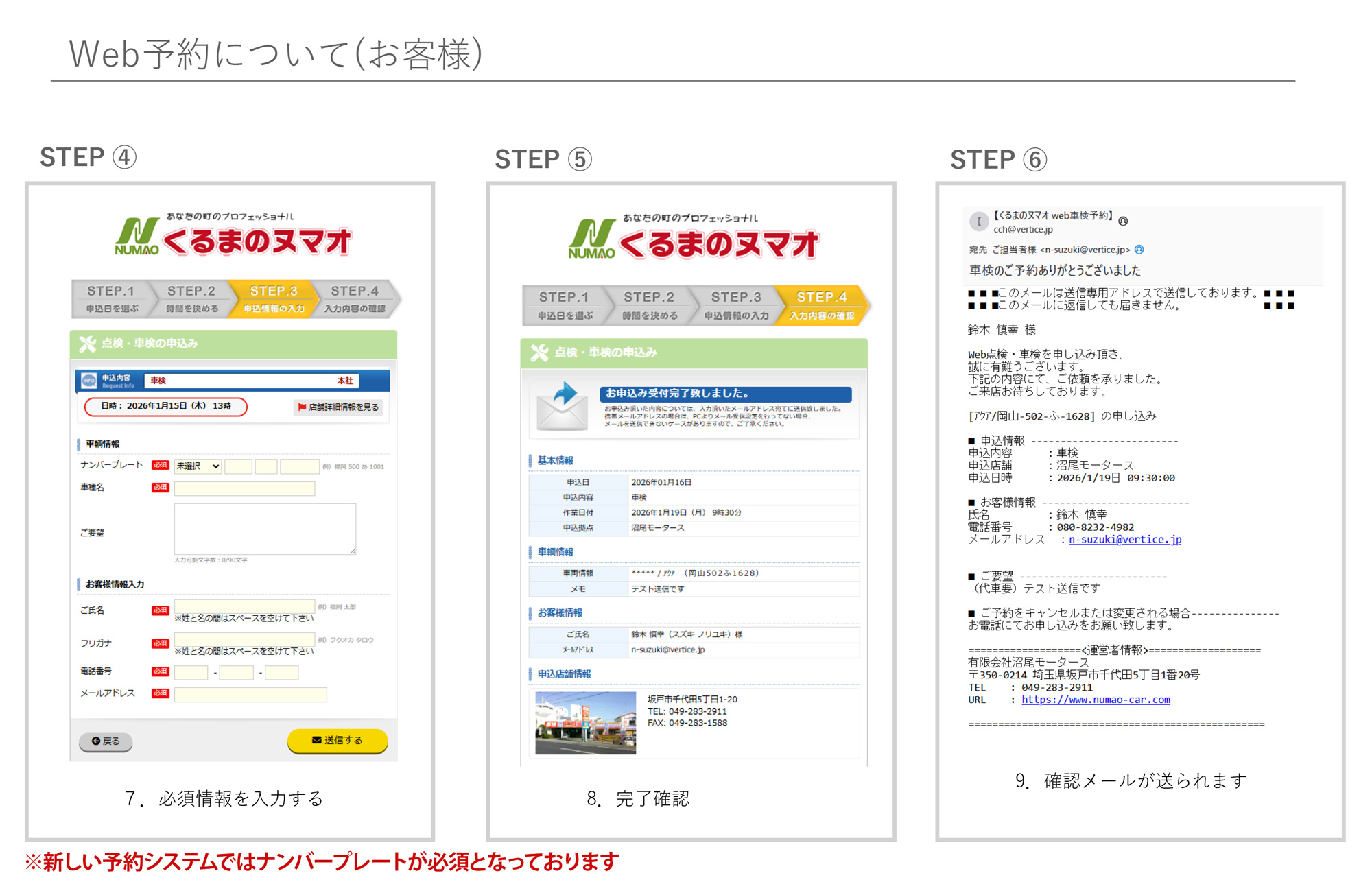
Task: Click the ご要望 textarea
Action: pos(265,529)
